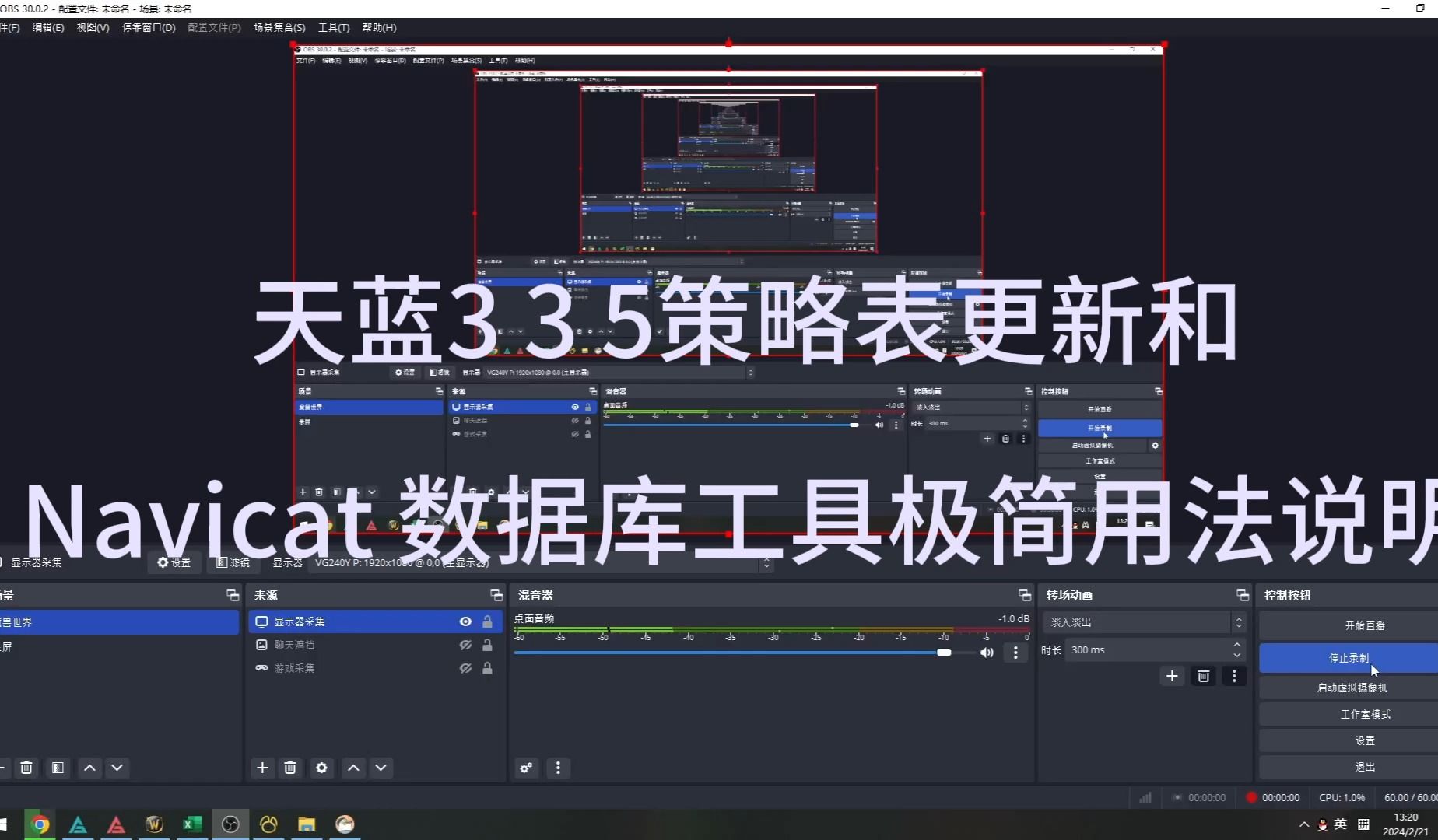The height and width of the screenshot is (840, 1438).
Task: Click 停止录制 to stop recording
Action: tap(1349, 658)
